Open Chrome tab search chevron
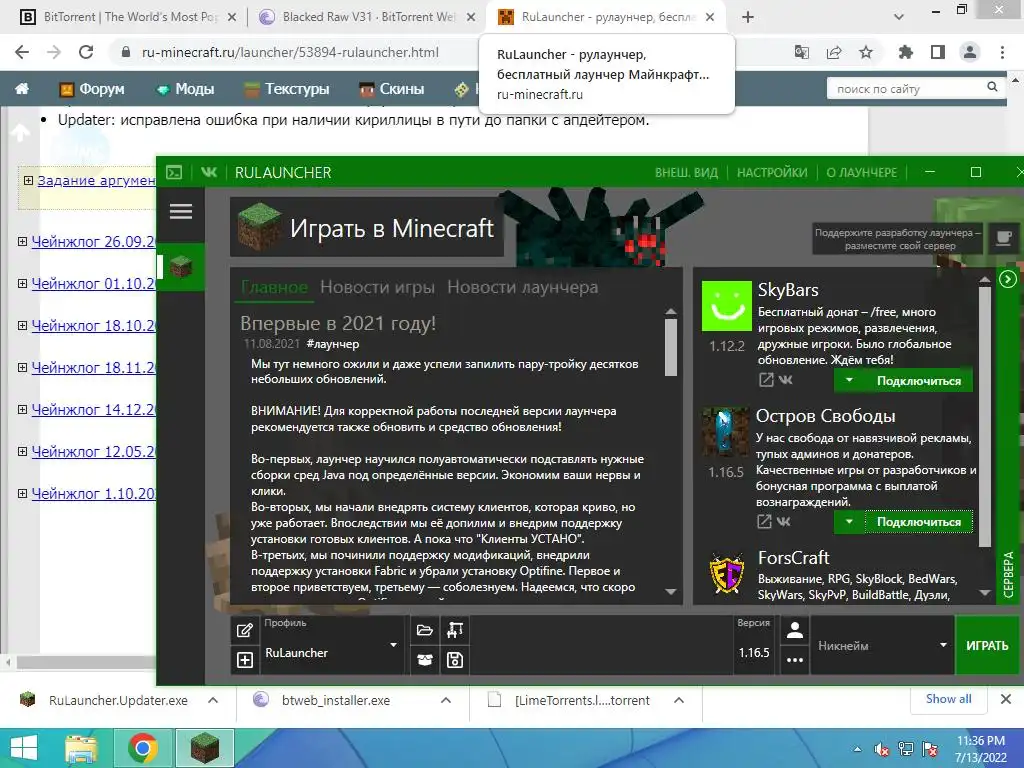Screen dimensions: 1024x768 pos(899,17)
